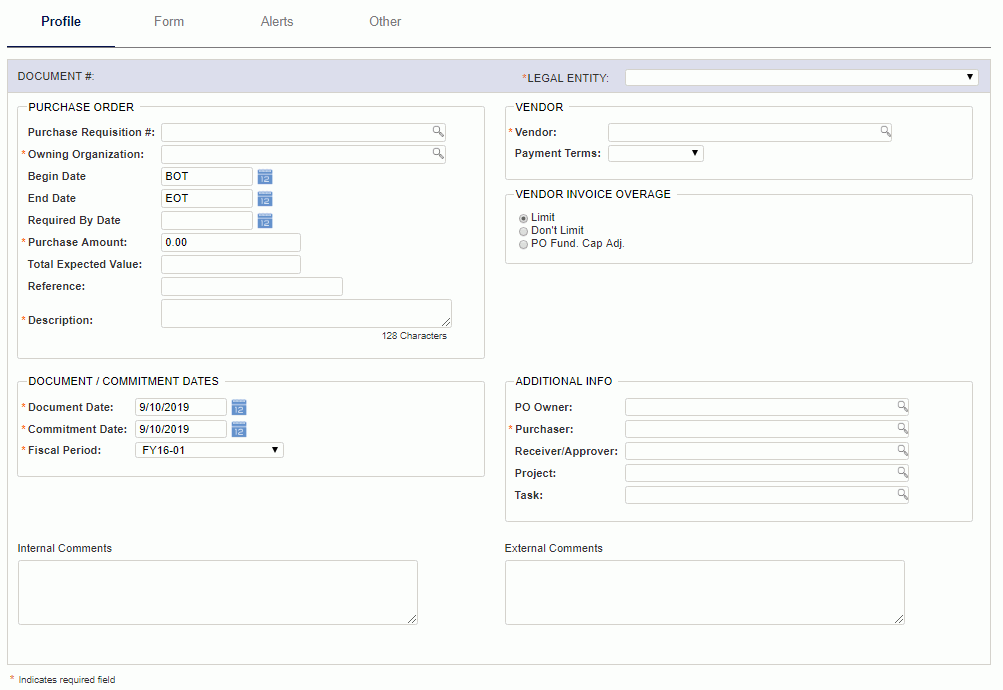Screen dimensions: 1003x690
Task: Click the External Comments resize handle
Action: 899,619
